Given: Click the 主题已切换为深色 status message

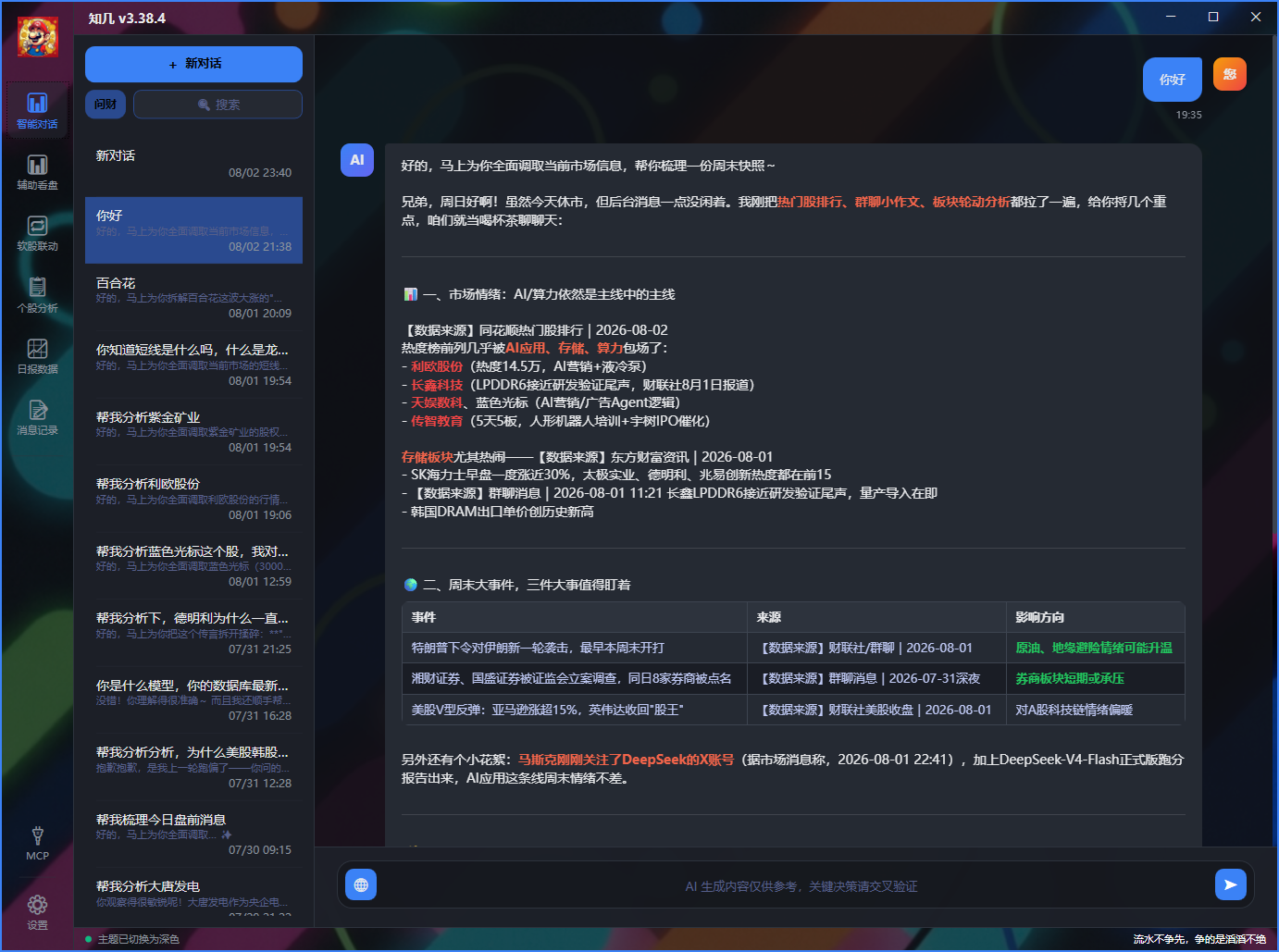Looking at the screenshot, I should click(138, 939).
